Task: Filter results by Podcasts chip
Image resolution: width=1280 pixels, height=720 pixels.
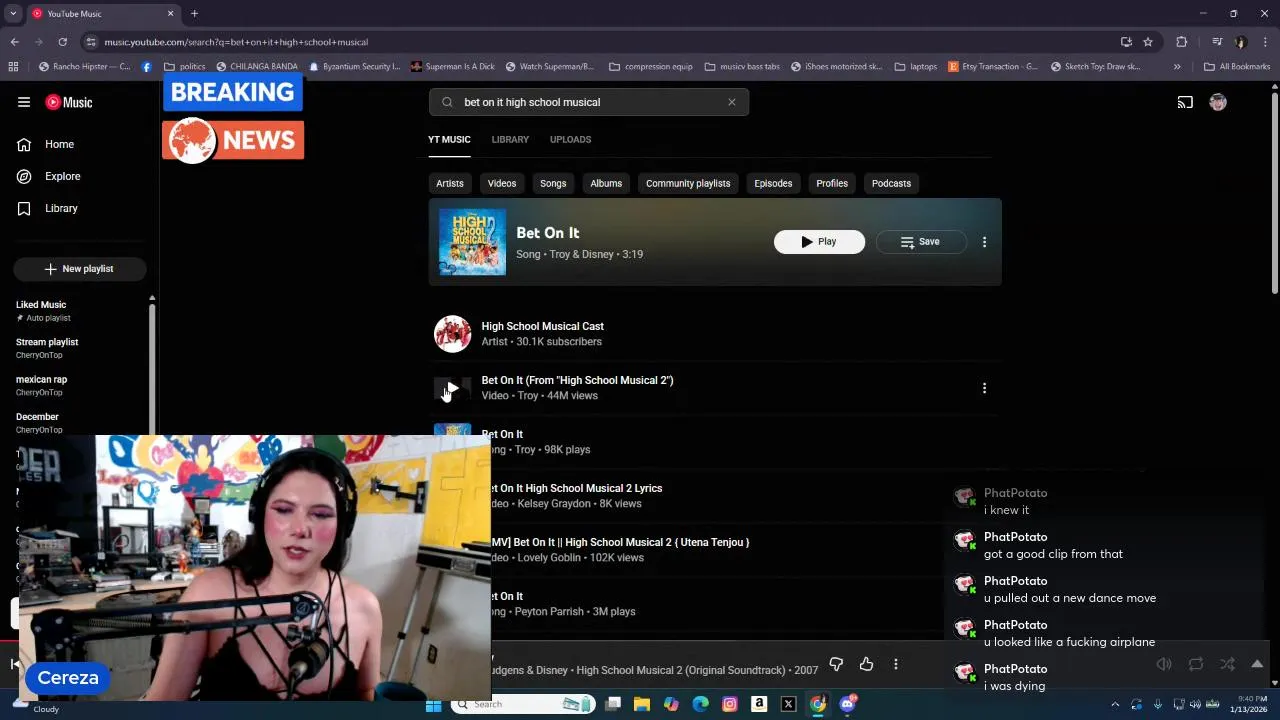Action: click(891, 183)
